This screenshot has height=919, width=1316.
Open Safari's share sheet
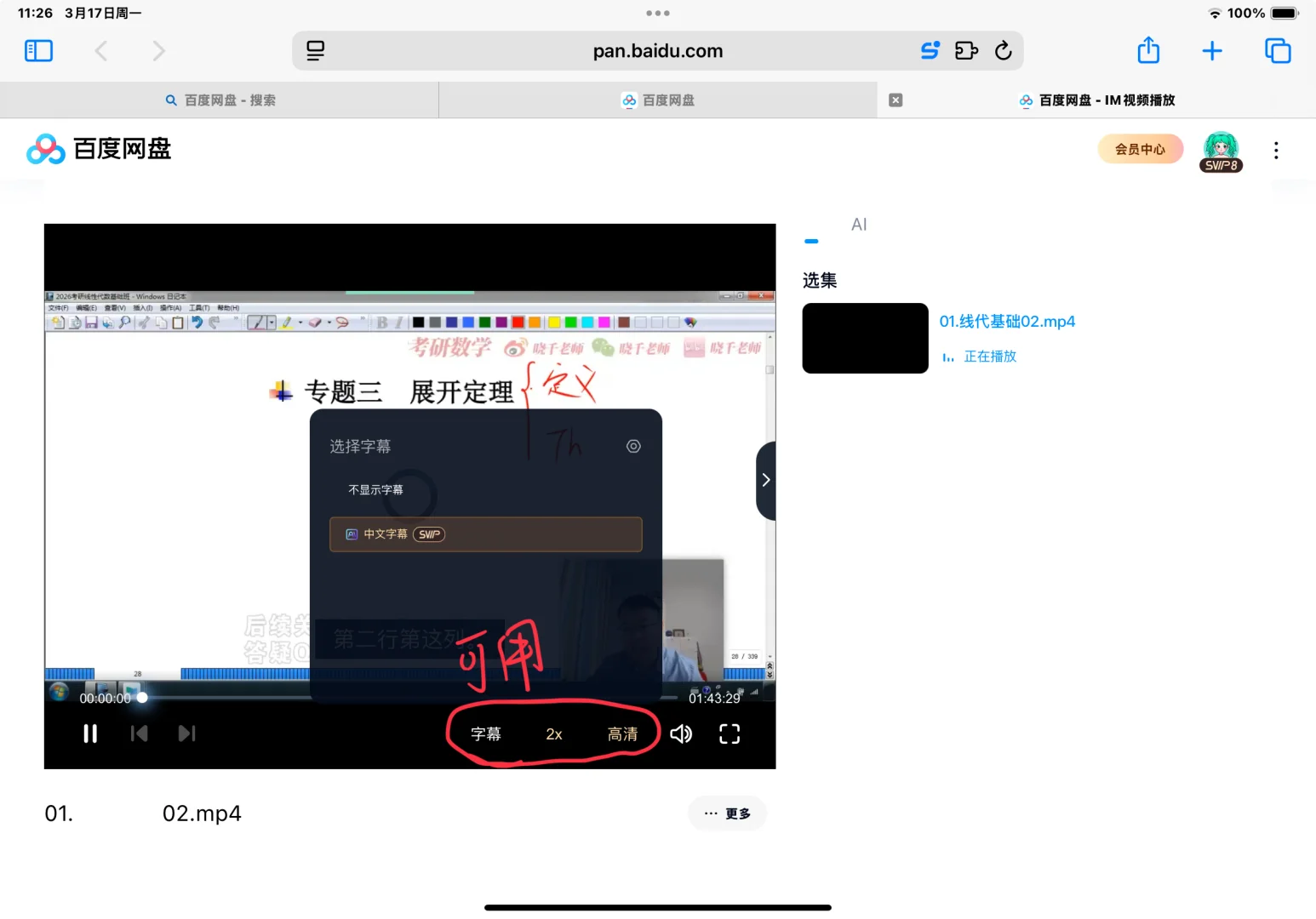[x=1147, y=50]
